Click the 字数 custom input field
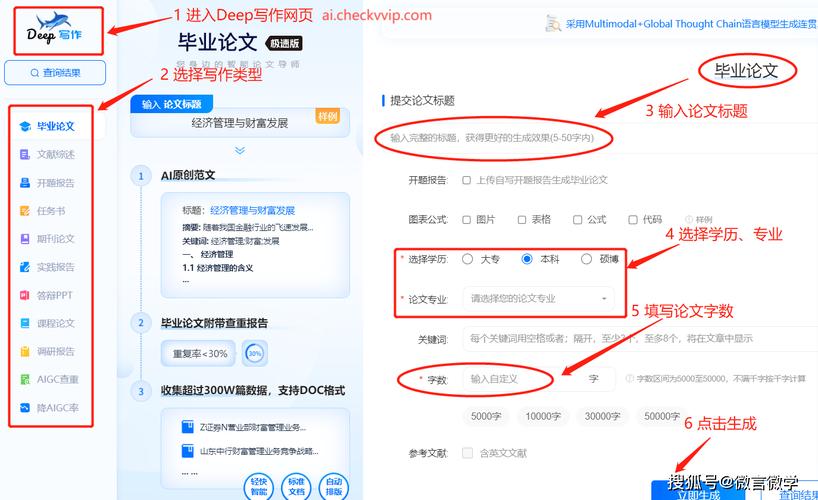The height and width of the screenshot is (500, 818). [539, 379]
